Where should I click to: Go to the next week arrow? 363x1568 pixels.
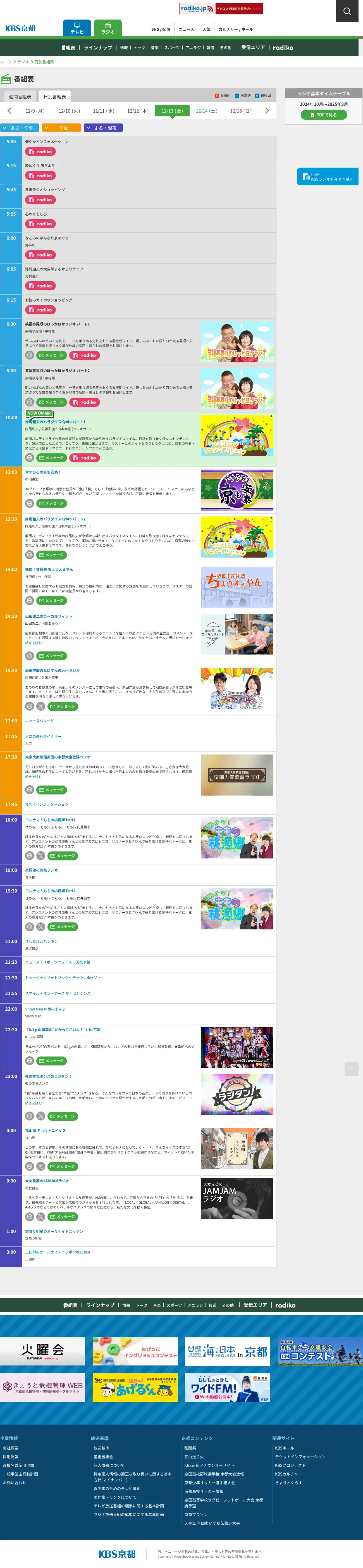pyautogui.click(x=267, y=111)
